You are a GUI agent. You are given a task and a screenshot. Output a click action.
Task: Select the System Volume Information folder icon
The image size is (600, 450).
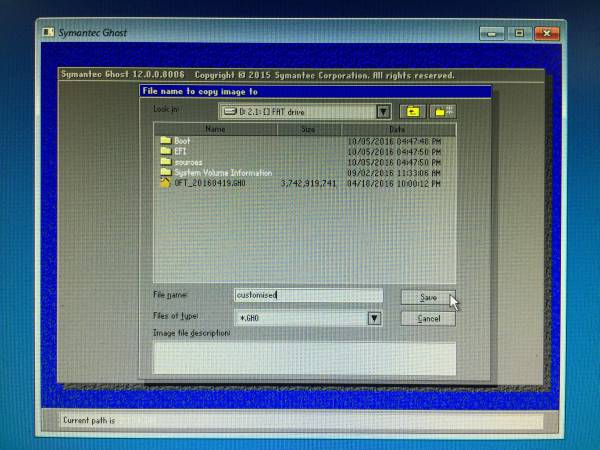click(166, 172)
